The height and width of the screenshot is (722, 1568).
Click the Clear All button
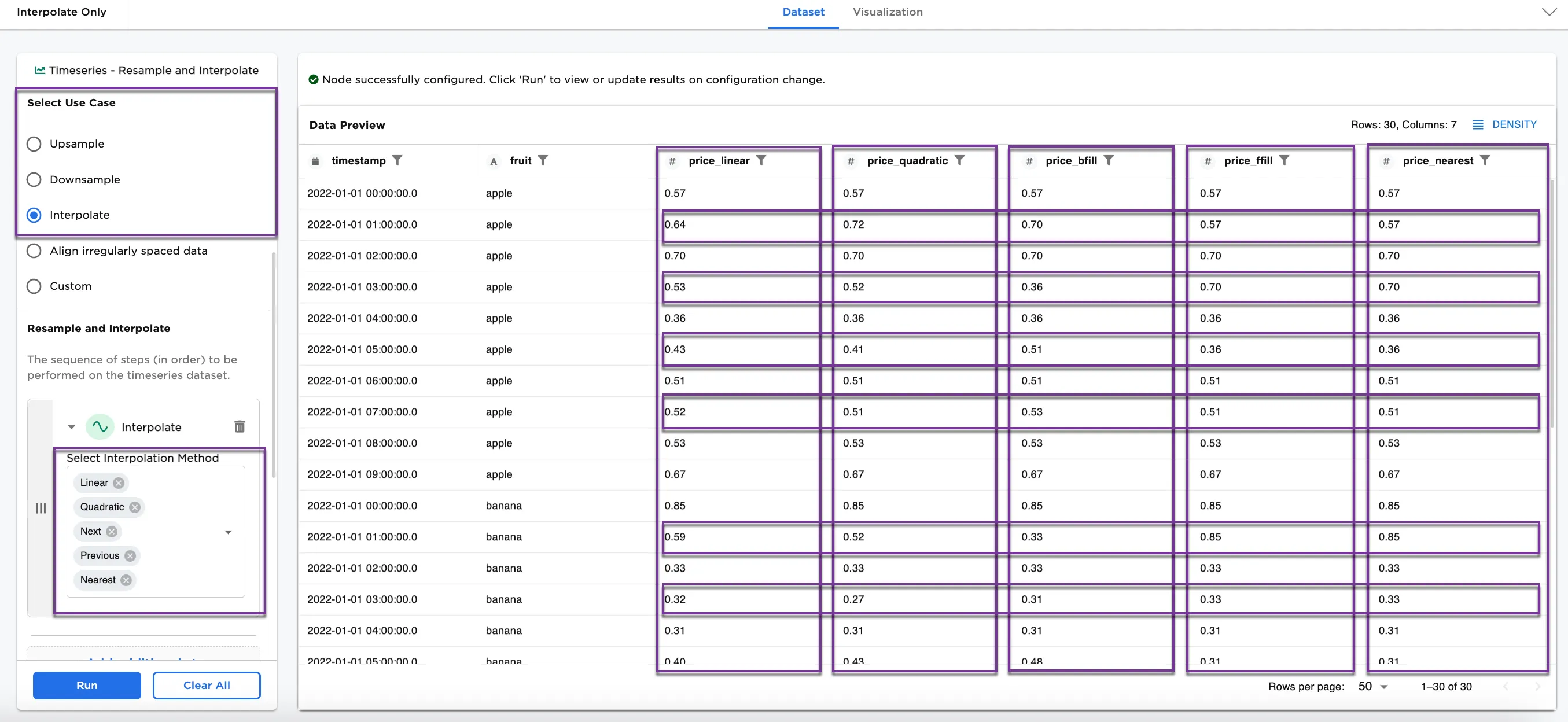coord(207,686)
